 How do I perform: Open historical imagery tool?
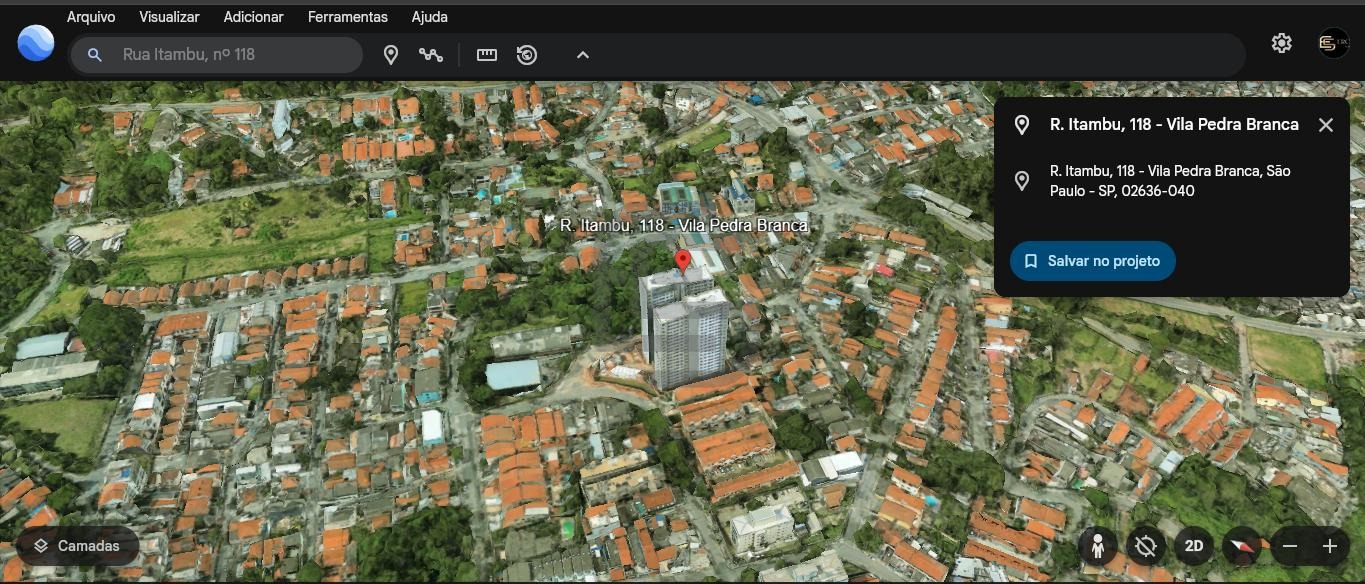pyautogui.click(x=527, y=55)
